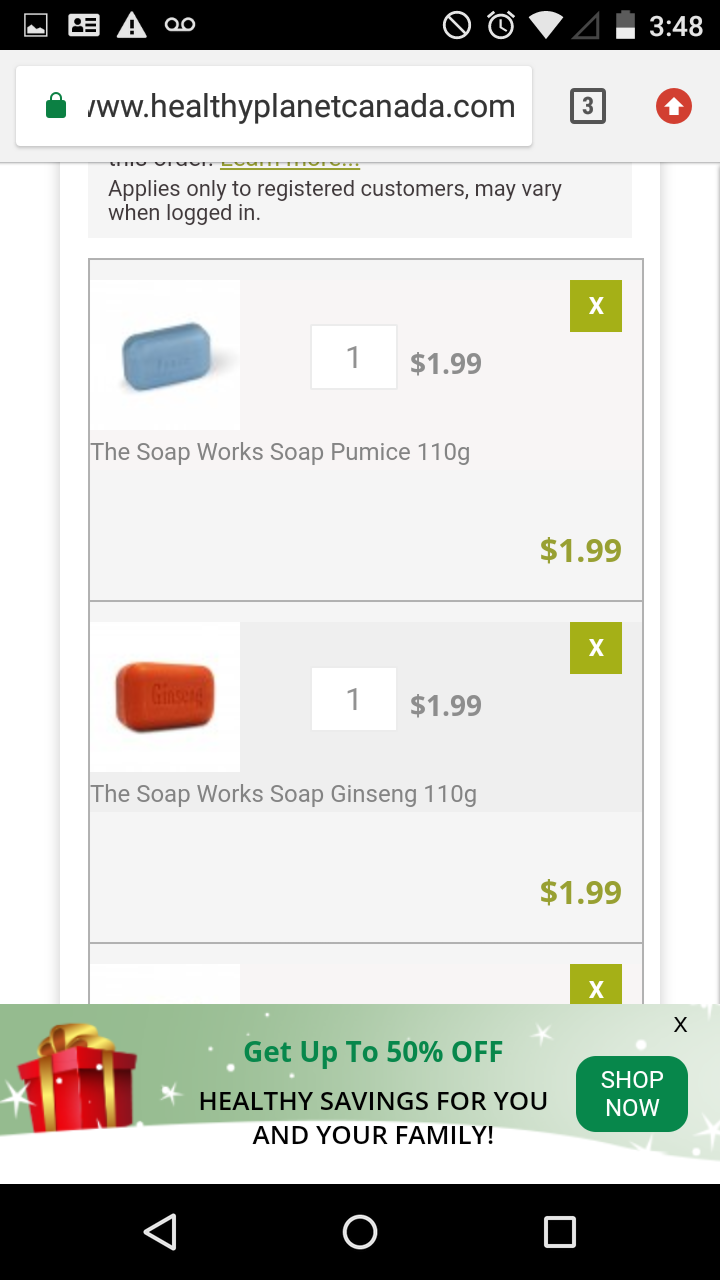The height and width of the screenshot is (1280, 720).
Task: Tap the warning triangle notification icon
Action: coord(131,25)
